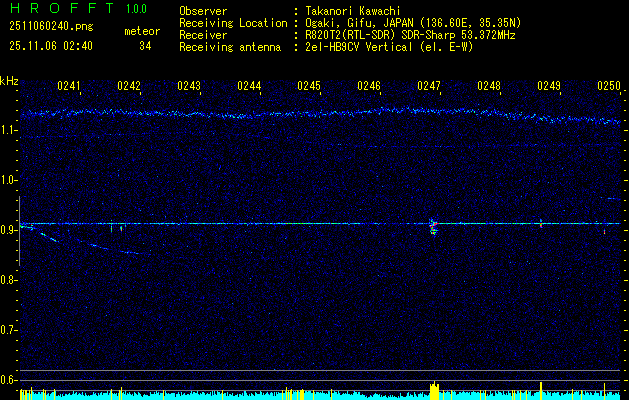Click the 1.0 kHz axis label
This screenshot has height=400, width=629.
point(8,181)
